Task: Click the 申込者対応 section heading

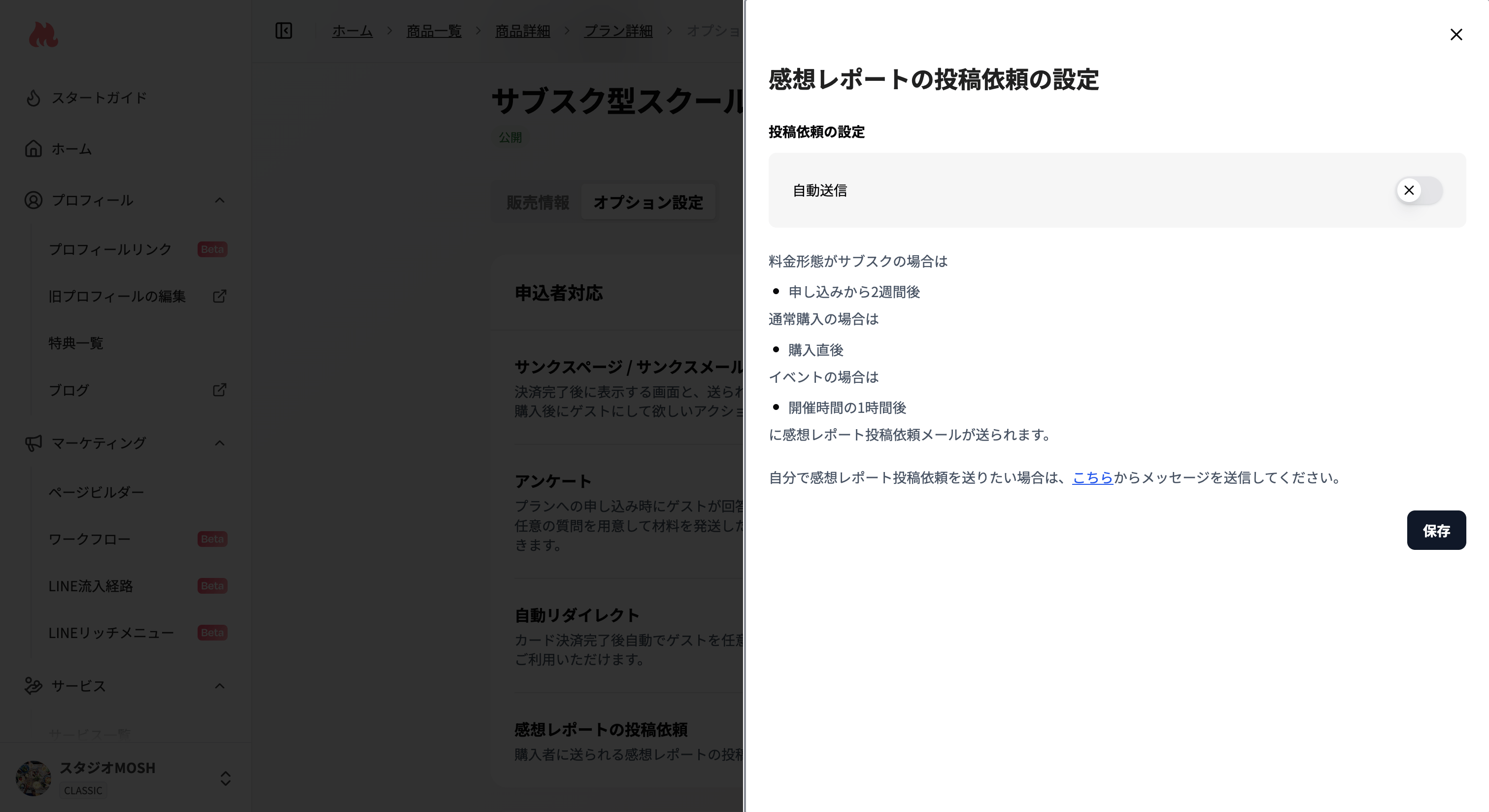Action: tap(558, 293)
